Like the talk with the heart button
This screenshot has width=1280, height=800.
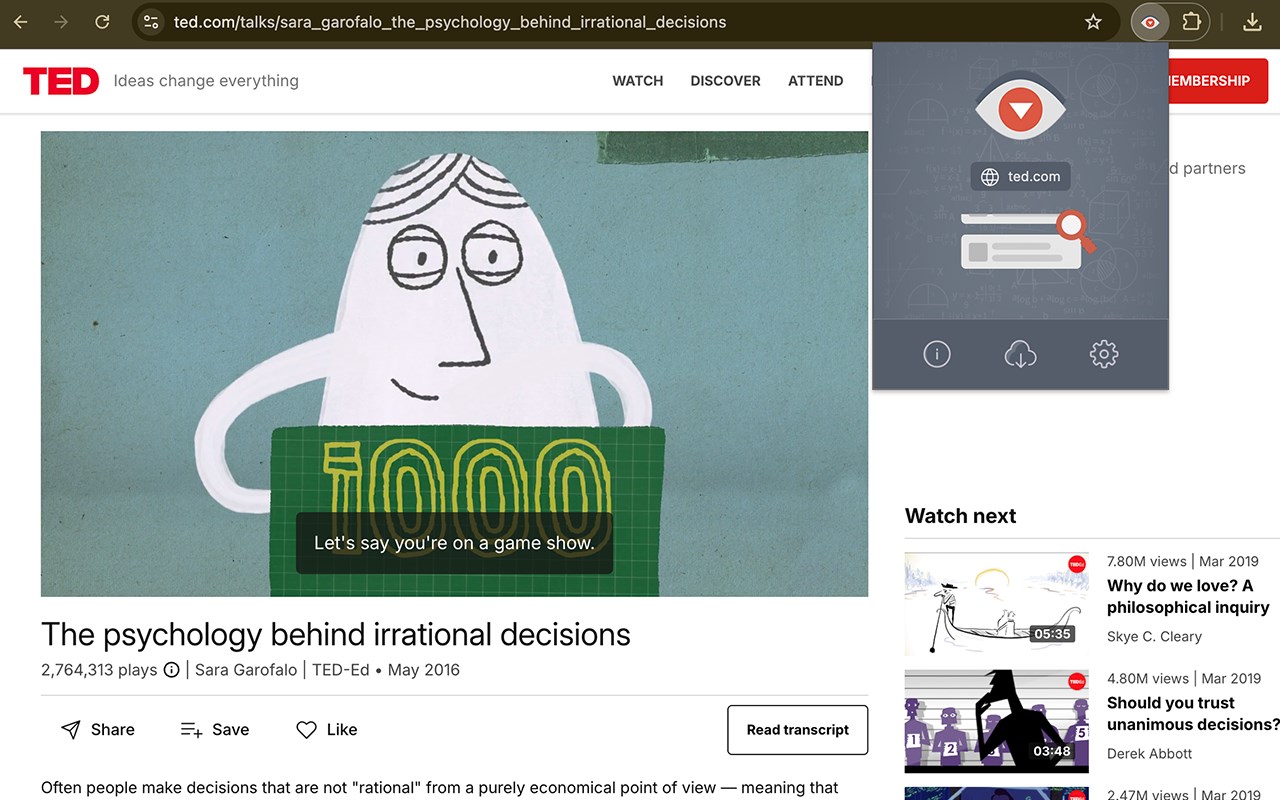tap(327, 730)
